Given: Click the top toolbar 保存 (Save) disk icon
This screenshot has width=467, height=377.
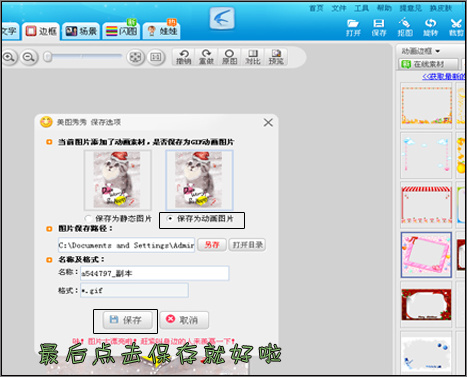Looking at the screenshot, I should click(x=379, y=27).
